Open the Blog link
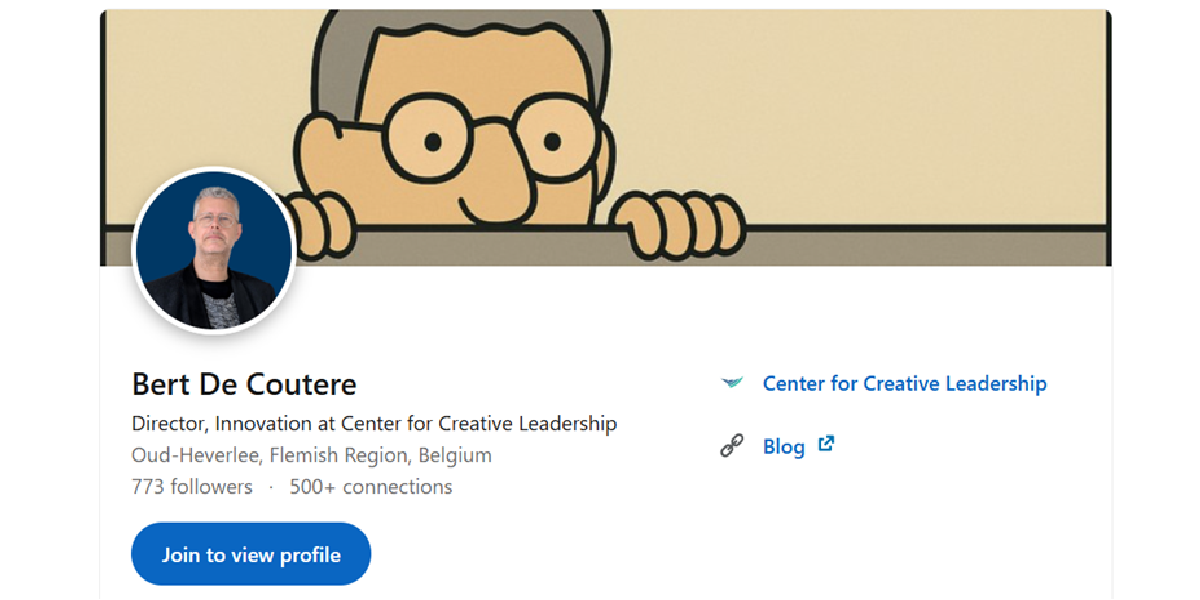Screen dimensions: 1200x600 point(783,447)
